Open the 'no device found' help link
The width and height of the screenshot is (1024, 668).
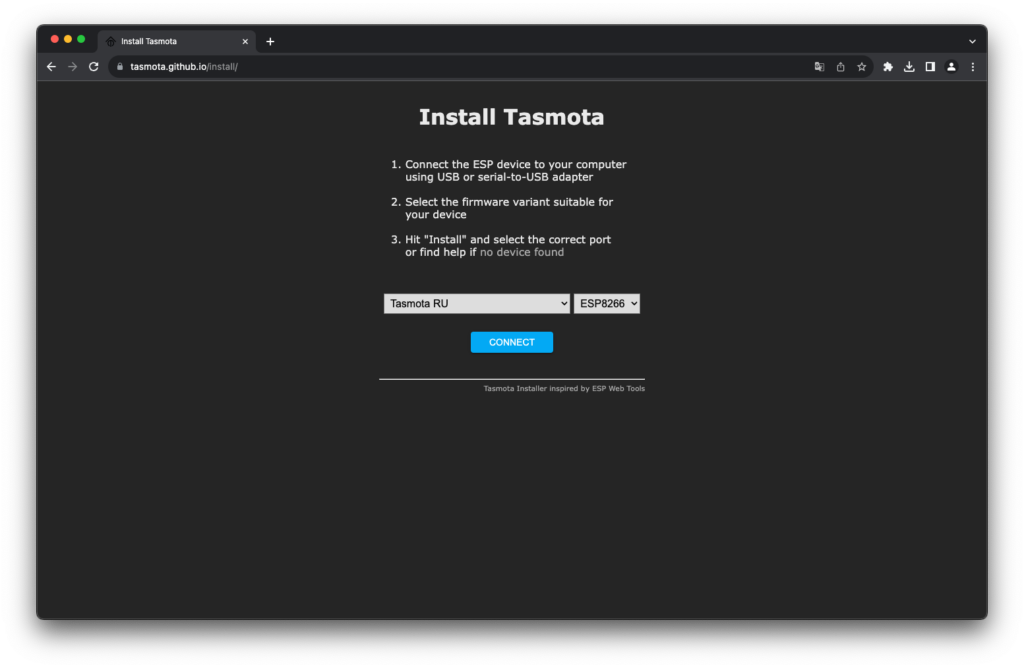coord(522,252)
